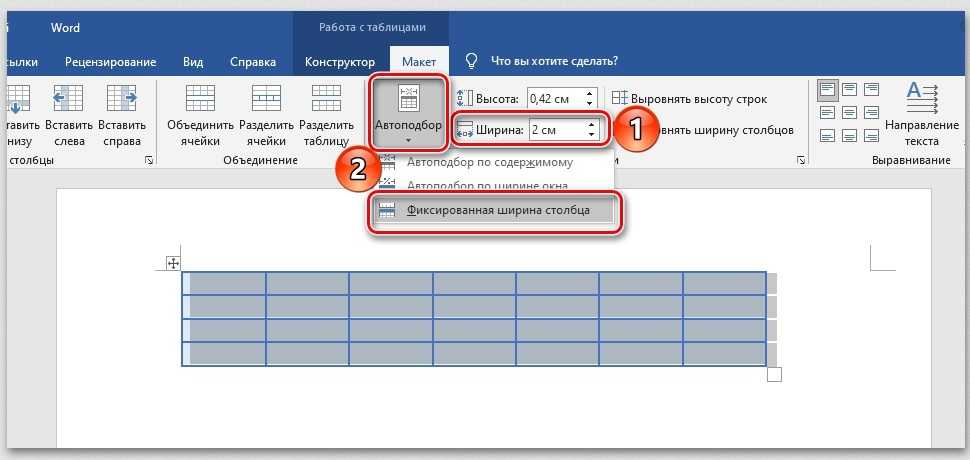Screen dimensions: 970x460
Task: Click Выровнять высоту строк button
Action: 688,99
